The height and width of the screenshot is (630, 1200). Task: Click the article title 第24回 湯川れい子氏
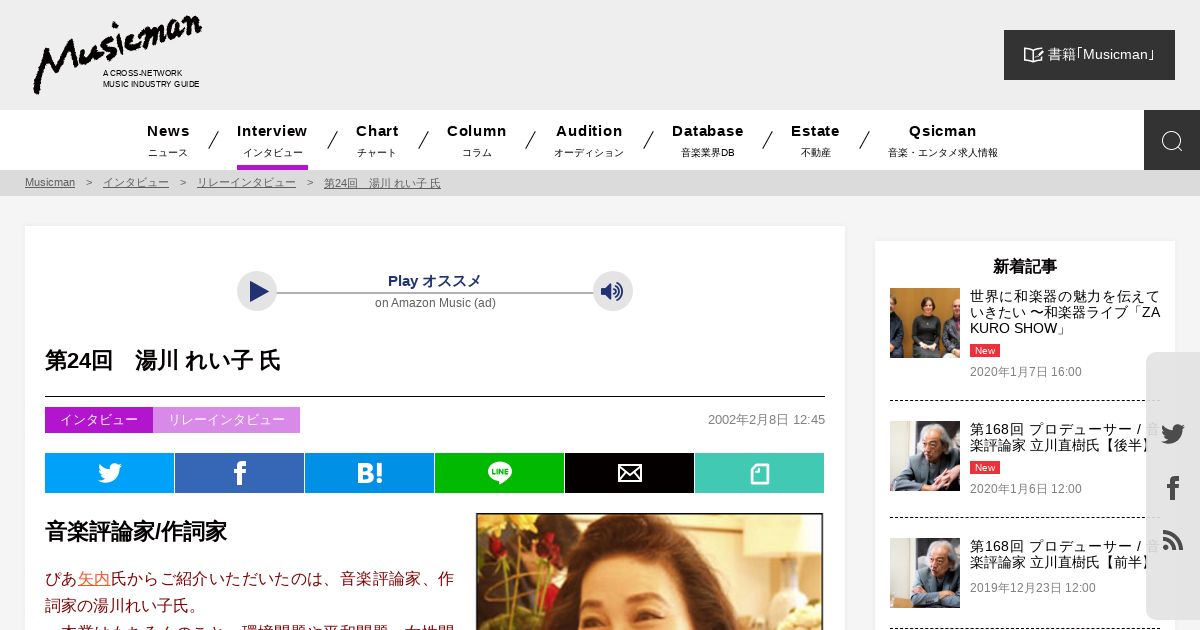click(x=163, y=360)
